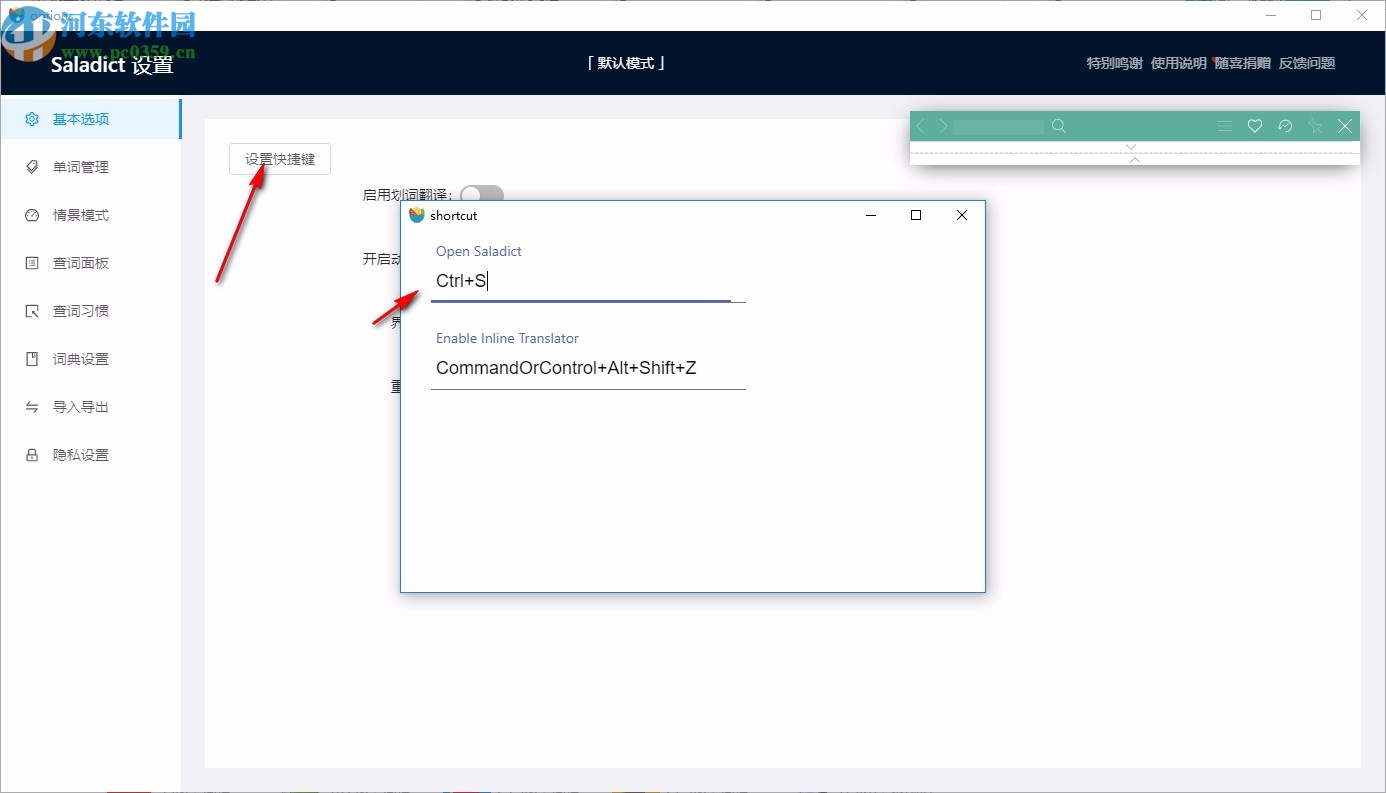Collapse the dict panel with the up chevron
The width and height of the screenshot is (1386, 793).
1134,159
